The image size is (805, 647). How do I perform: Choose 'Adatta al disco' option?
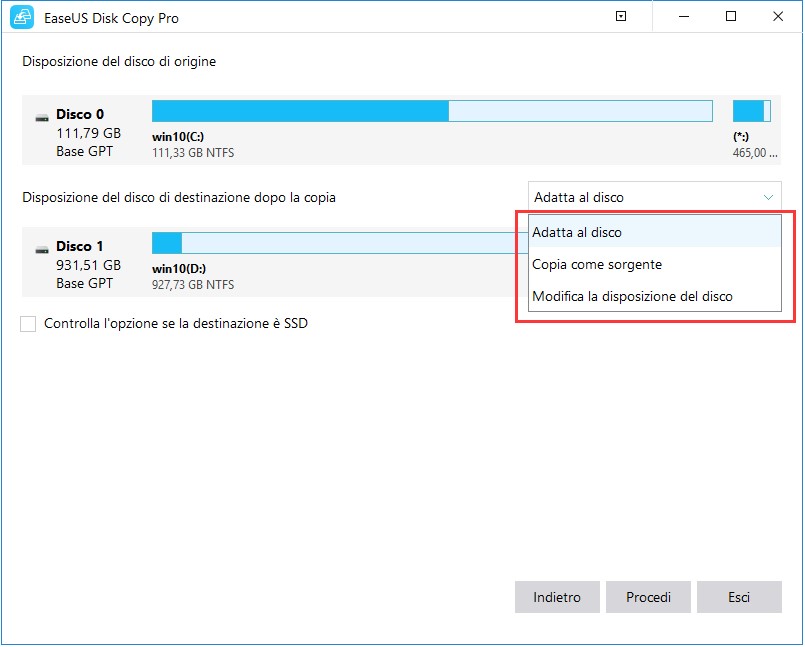(655, 232)
